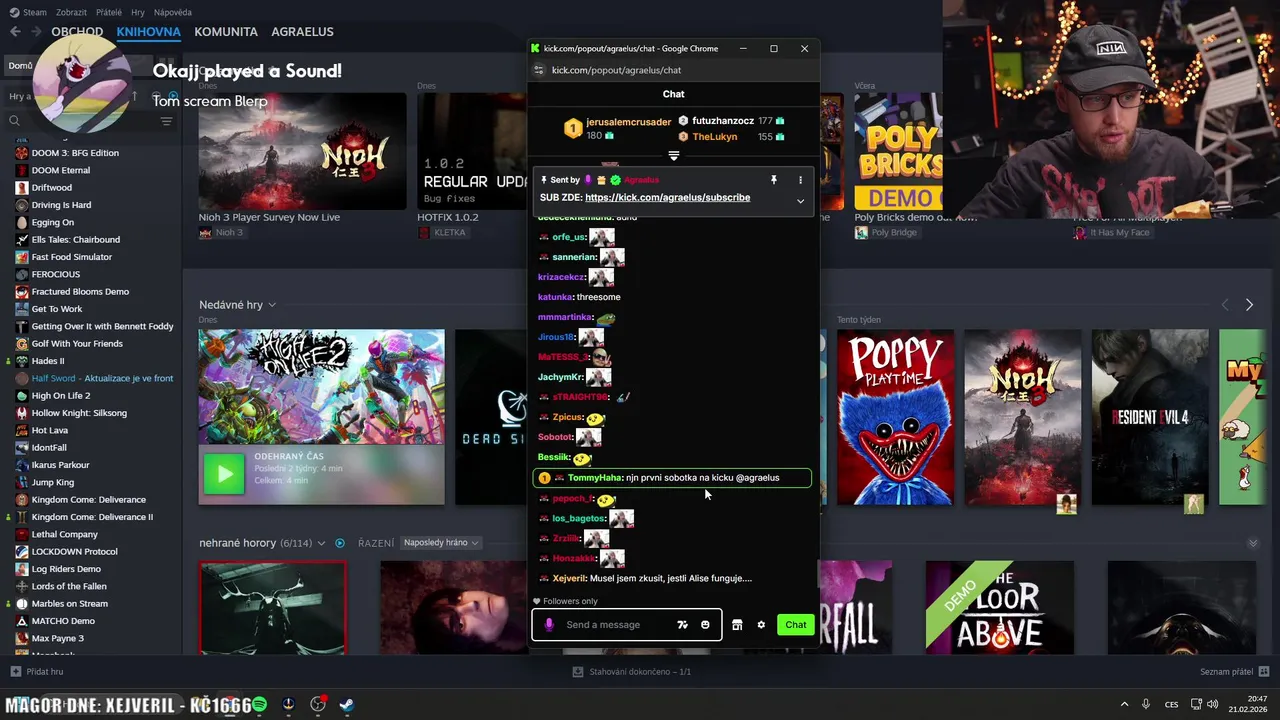The image size is (1280, 720).
Task: Click the katunka username in chat
Action: pos(555,297)
